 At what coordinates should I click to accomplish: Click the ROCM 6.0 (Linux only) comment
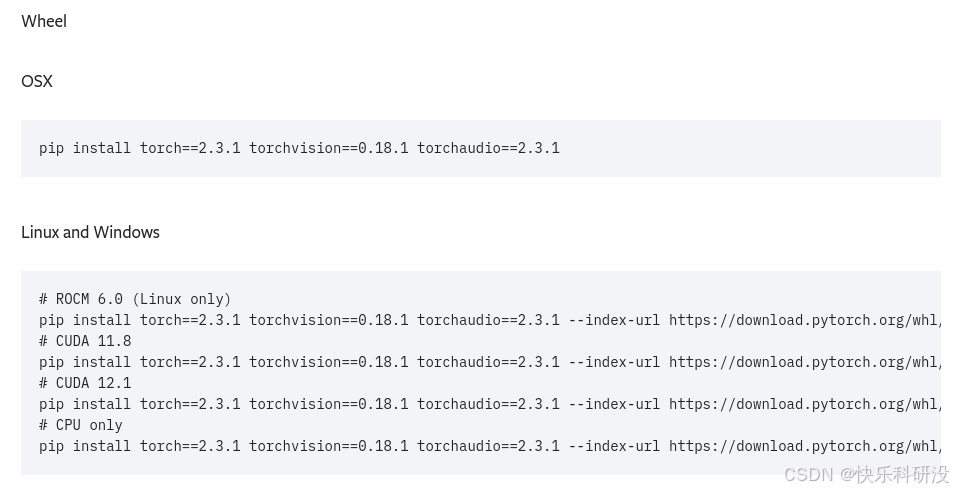point(135,299)
